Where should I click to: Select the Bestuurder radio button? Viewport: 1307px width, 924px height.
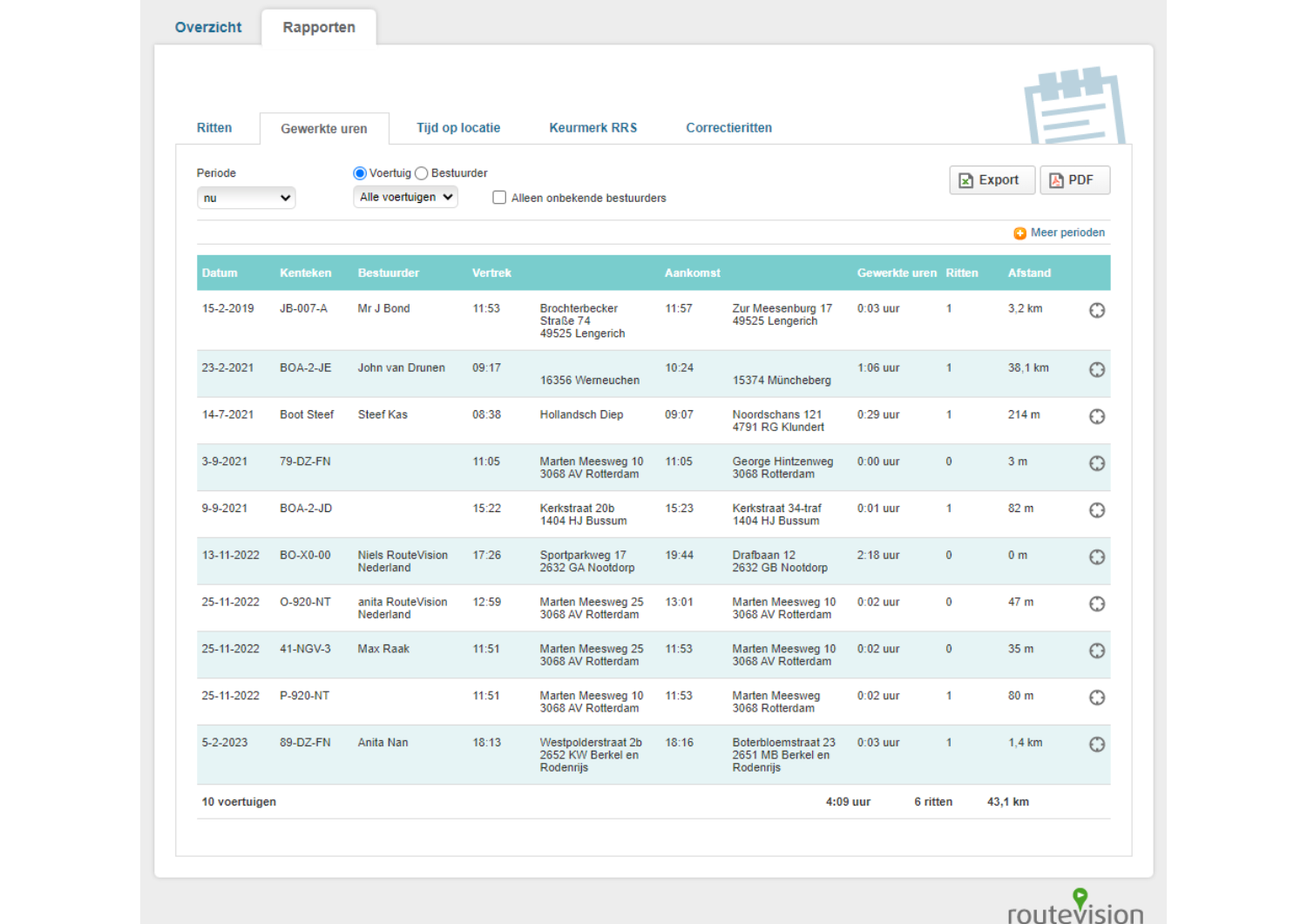point(422,173)
